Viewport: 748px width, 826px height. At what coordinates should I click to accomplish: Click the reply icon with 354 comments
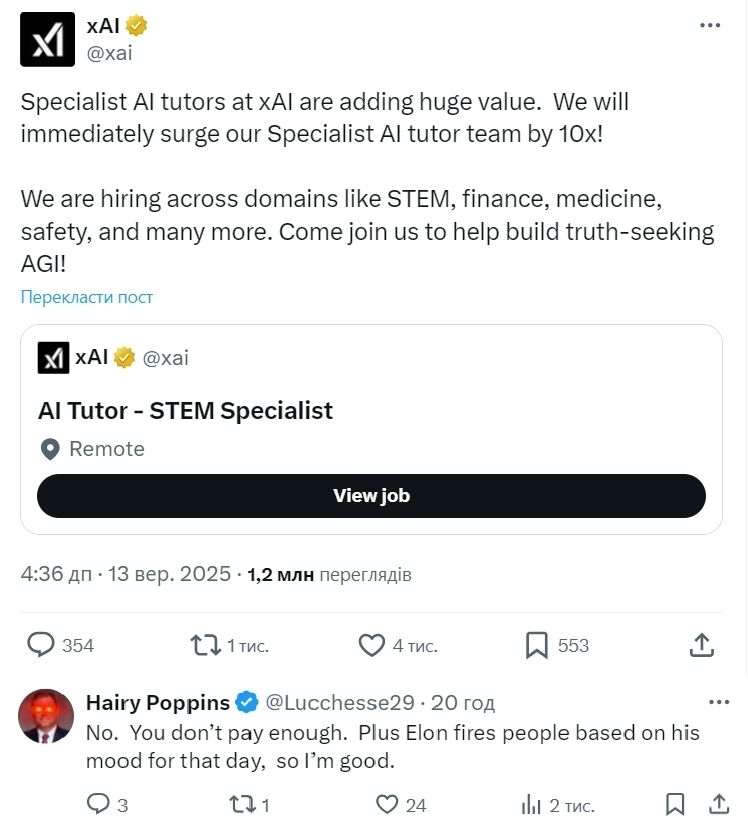tap(40, 645)
